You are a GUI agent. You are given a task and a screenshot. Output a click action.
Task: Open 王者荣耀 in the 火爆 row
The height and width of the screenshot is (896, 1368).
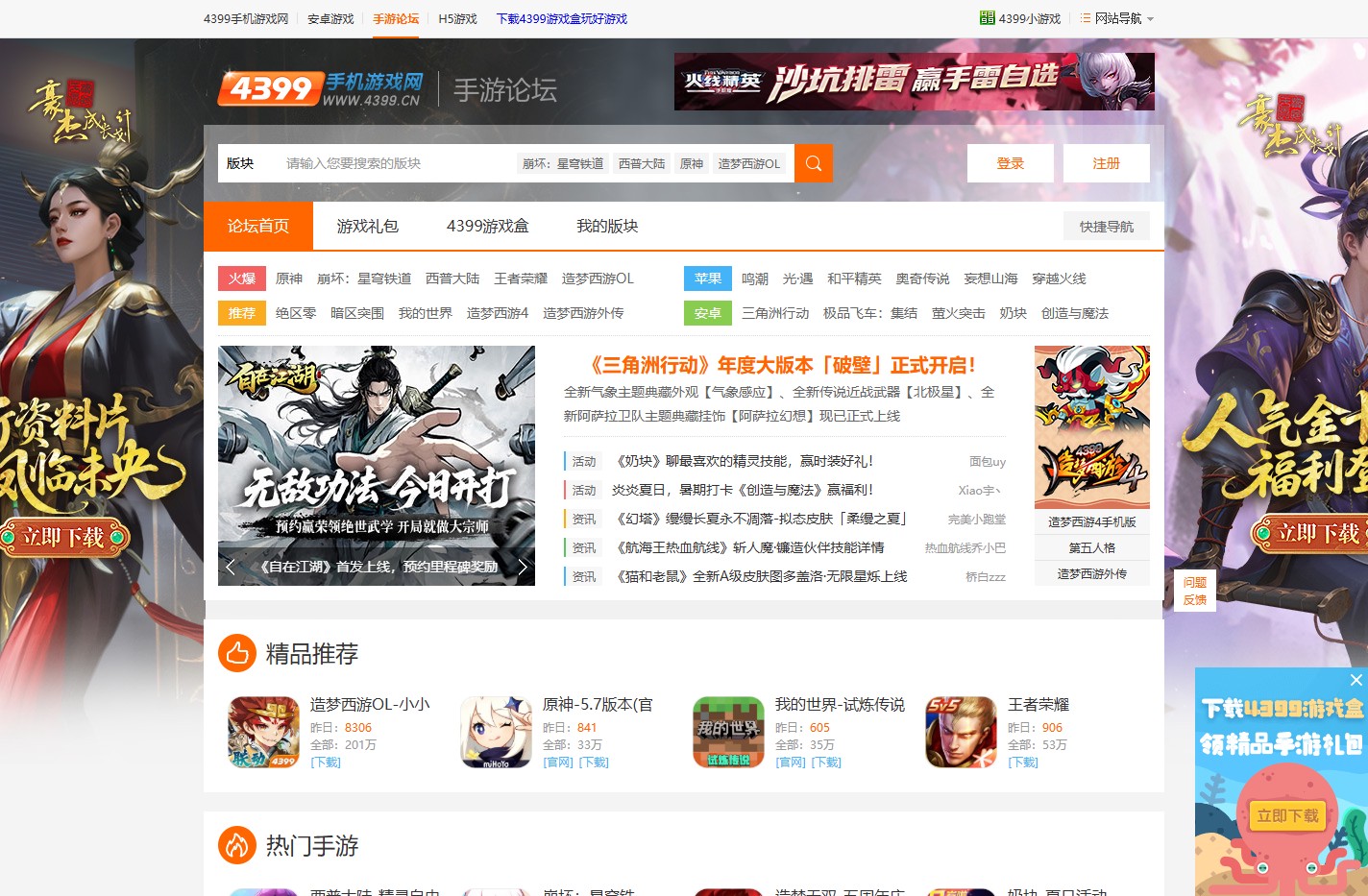coord(521,278)
